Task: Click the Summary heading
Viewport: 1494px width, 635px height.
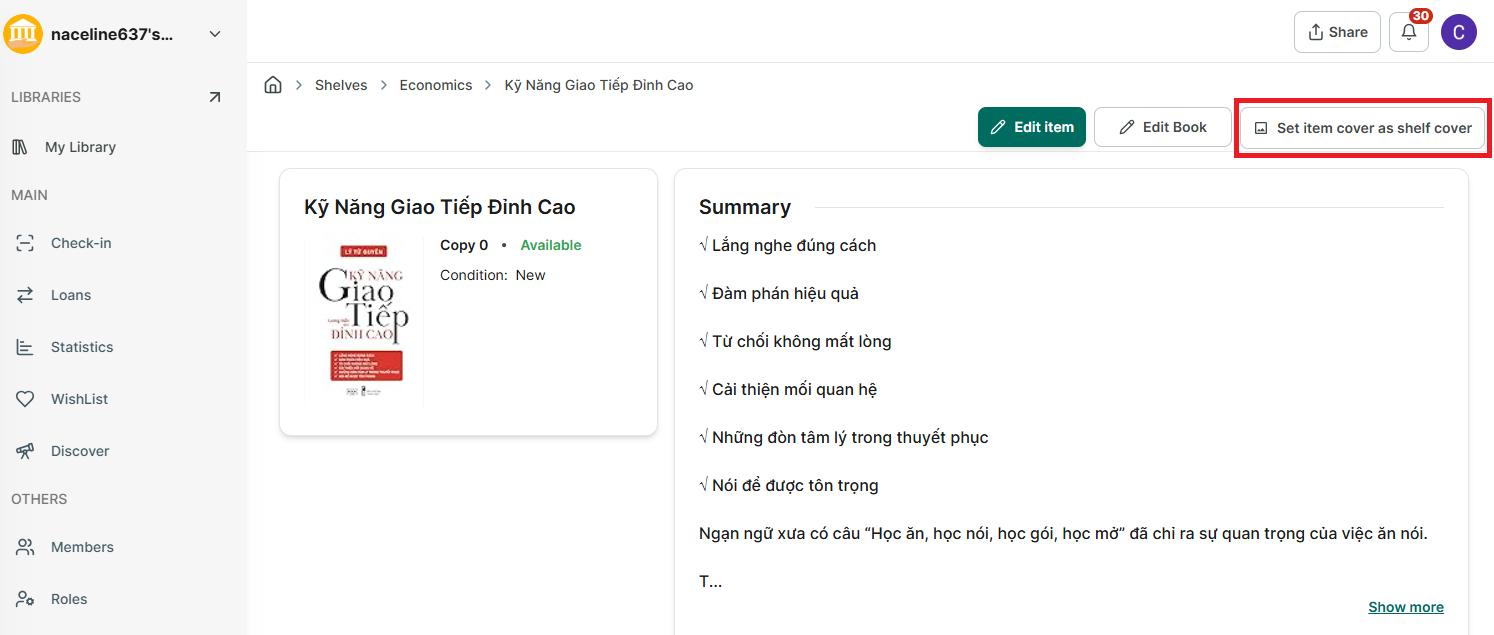Action: coord(745,207)
